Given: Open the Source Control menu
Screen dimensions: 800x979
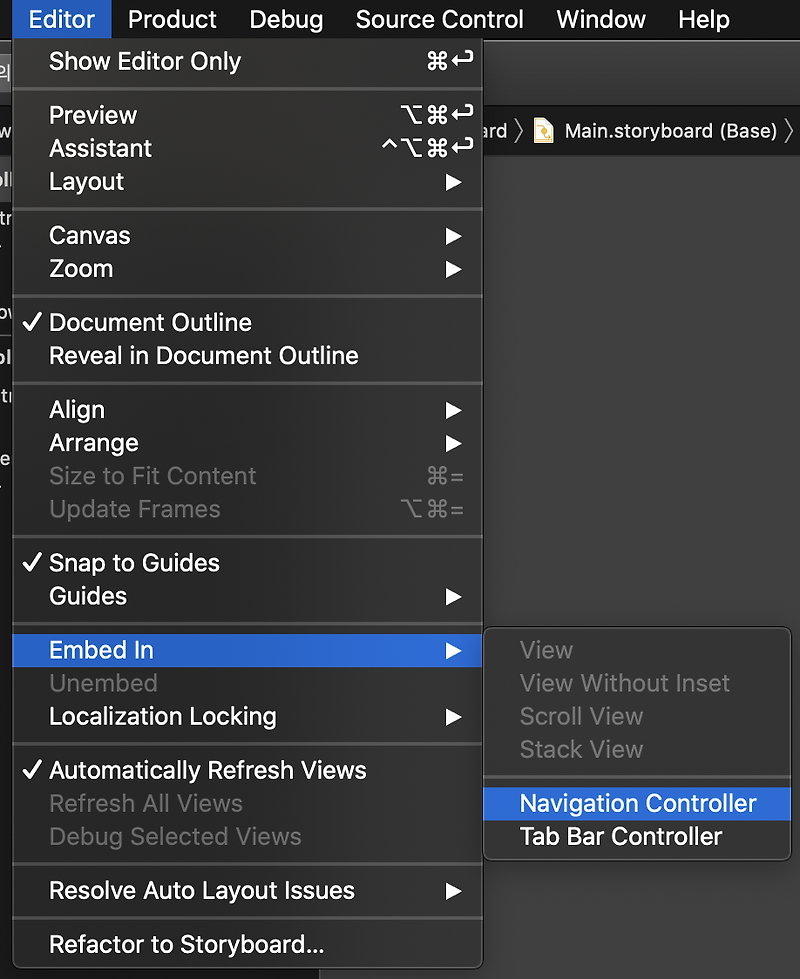Looking at the screenshot, I should (x=440, y=19).
